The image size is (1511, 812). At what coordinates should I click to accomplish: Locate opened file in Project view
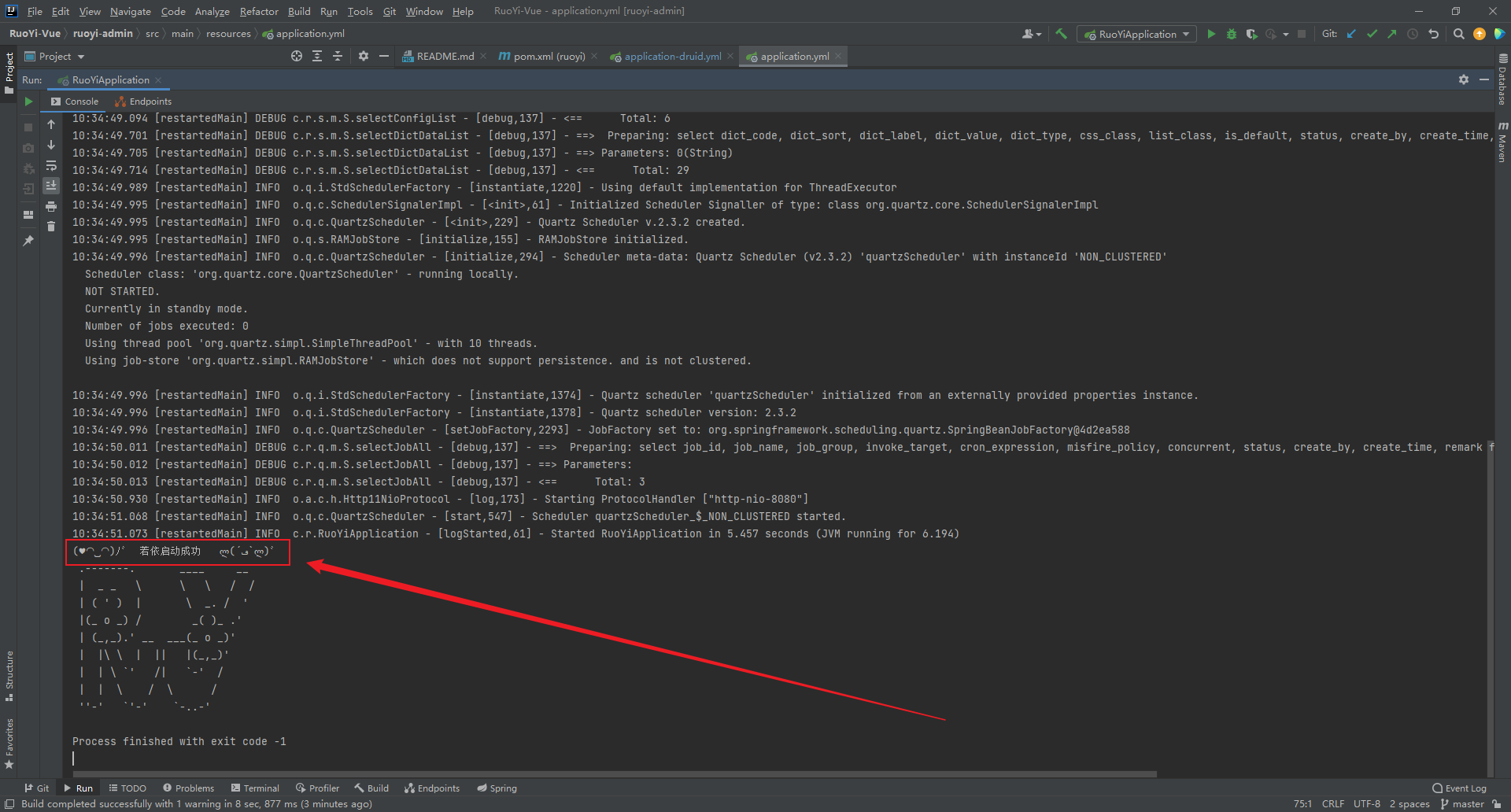coord(297,56)
